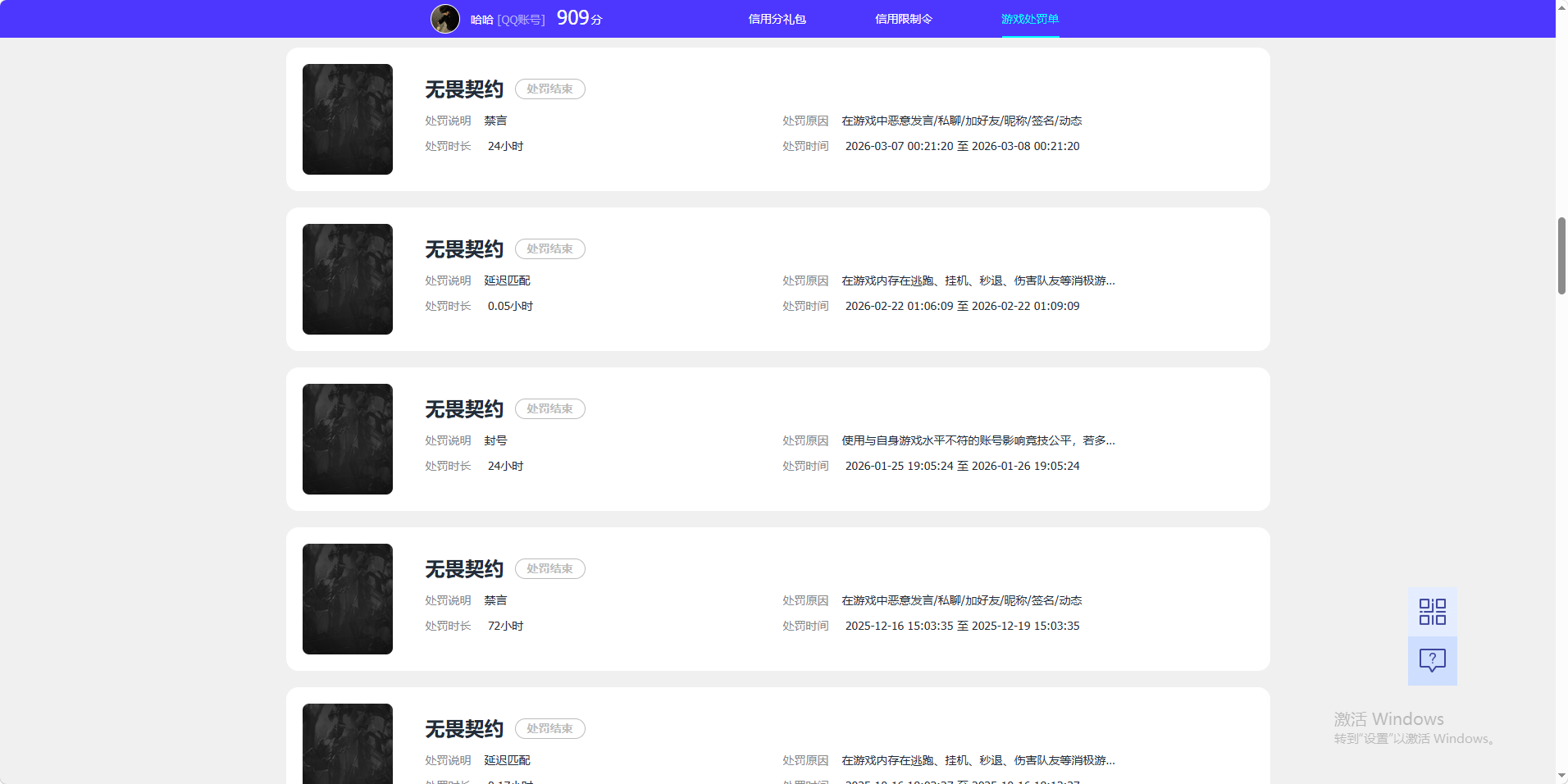Click the vertical scrollbar thumb
Image resolution: width=1568 pixels, height=784 pixels.
(1561, 254)
